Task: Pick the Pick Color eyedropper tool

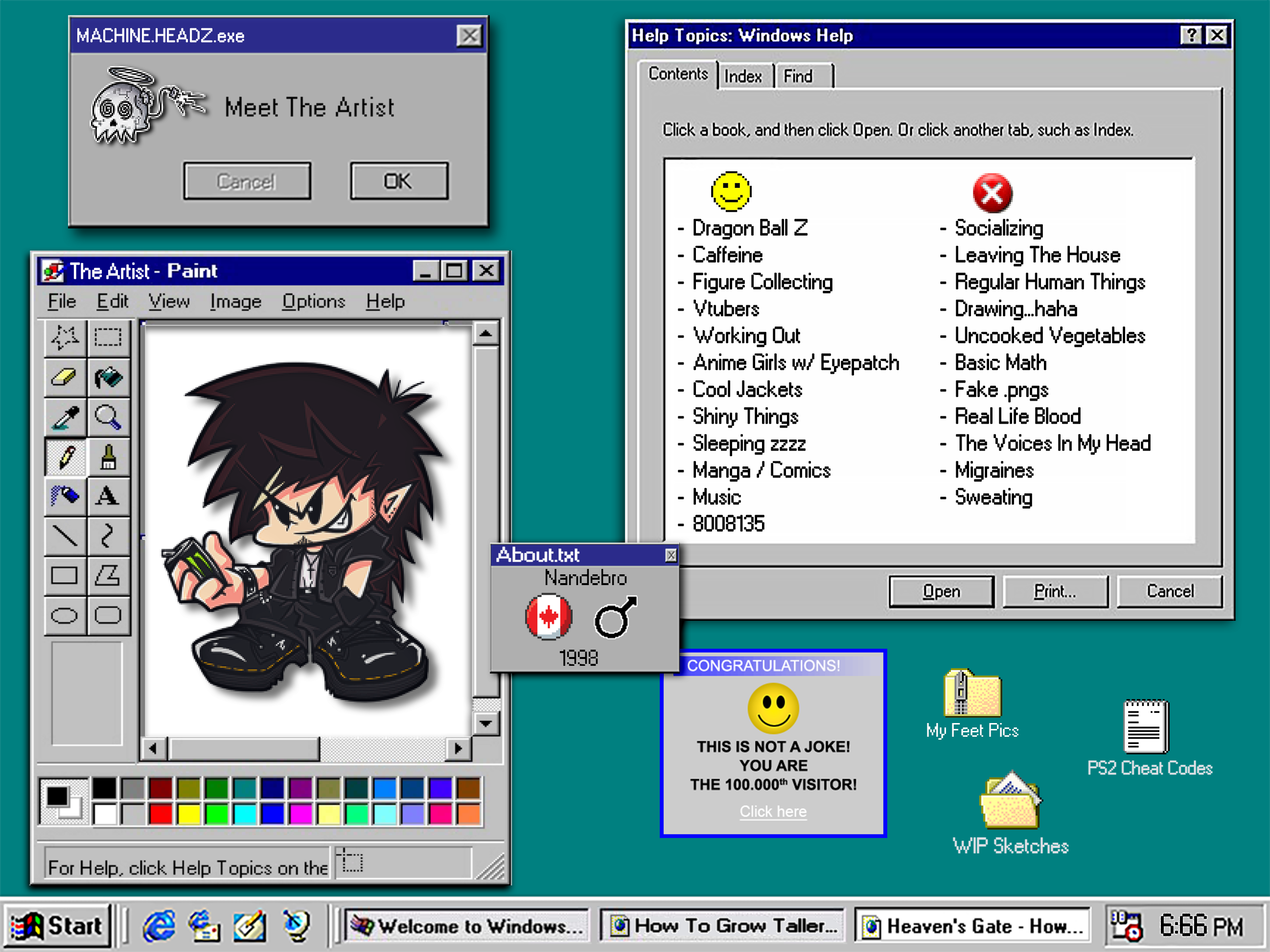Action: point(66,417)
